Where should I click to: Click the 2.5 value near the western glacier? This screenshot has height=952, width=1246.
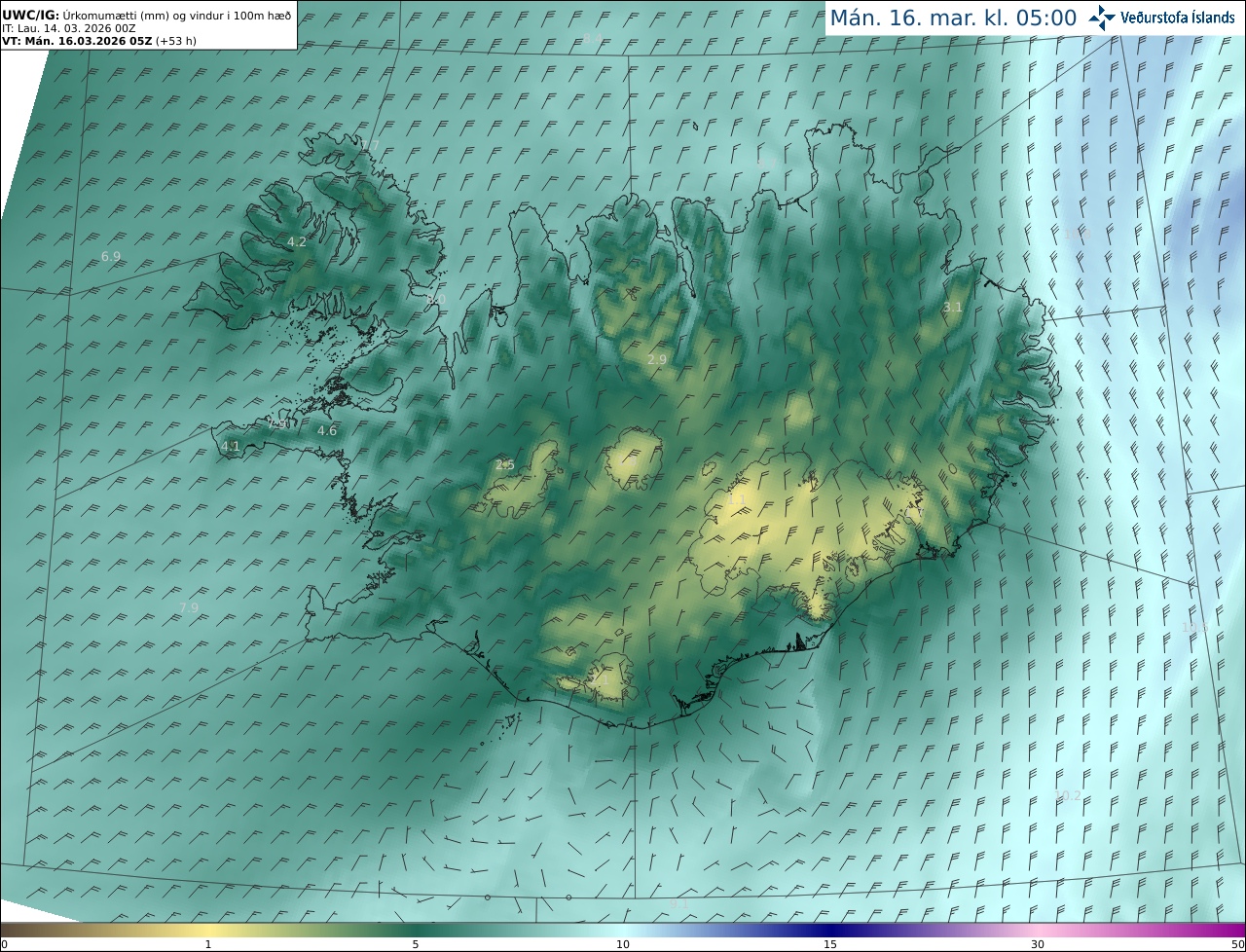(x=504, y=464)
